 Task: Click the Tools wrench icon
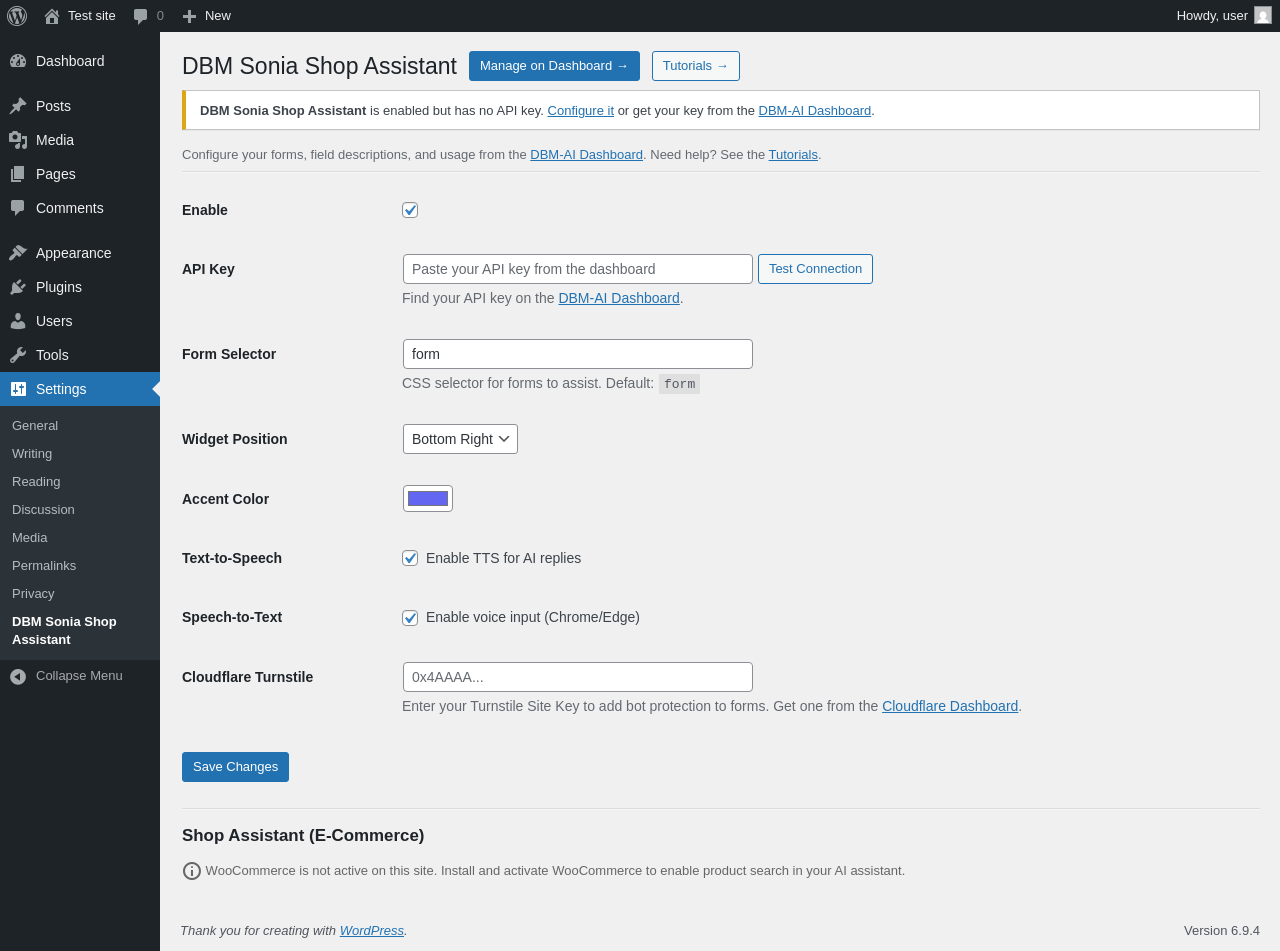click(x=18, y=355)
